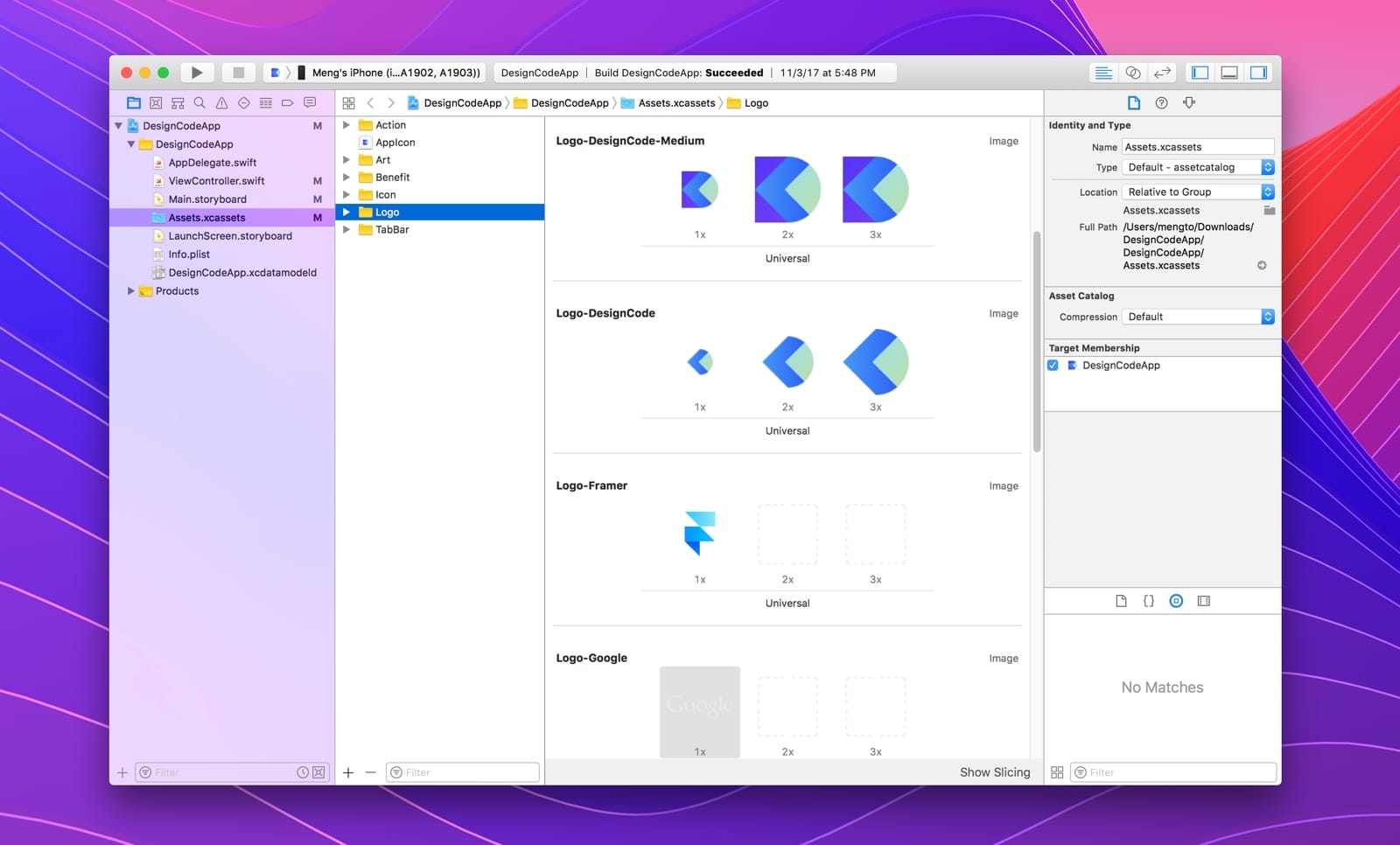Open the Find navigator
The width and height of the screenshot is (1400, 845).
pyautogui.click(x=199, y=102)
